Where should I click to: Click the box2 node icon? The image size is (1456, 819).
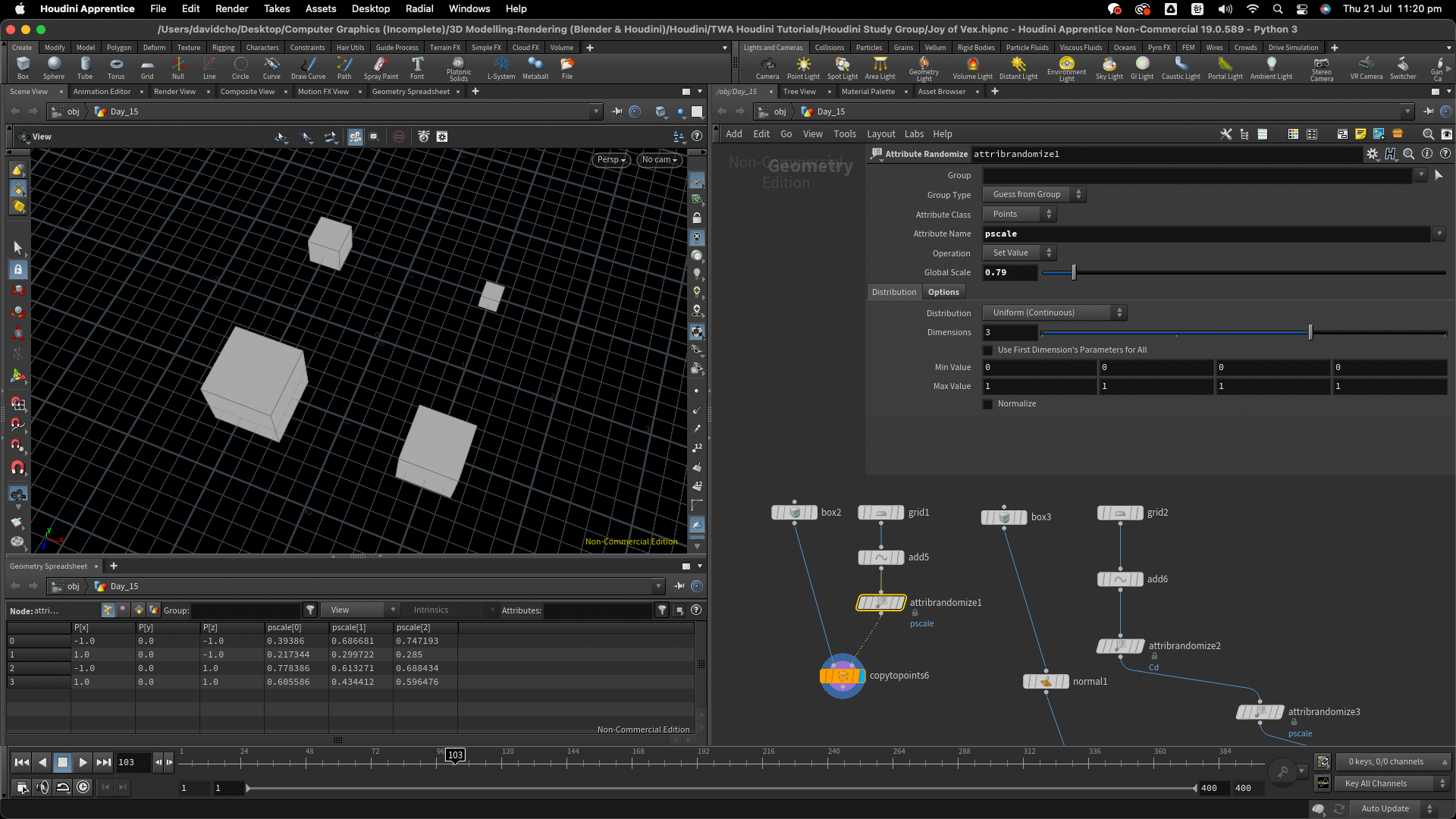pos(794,513)
